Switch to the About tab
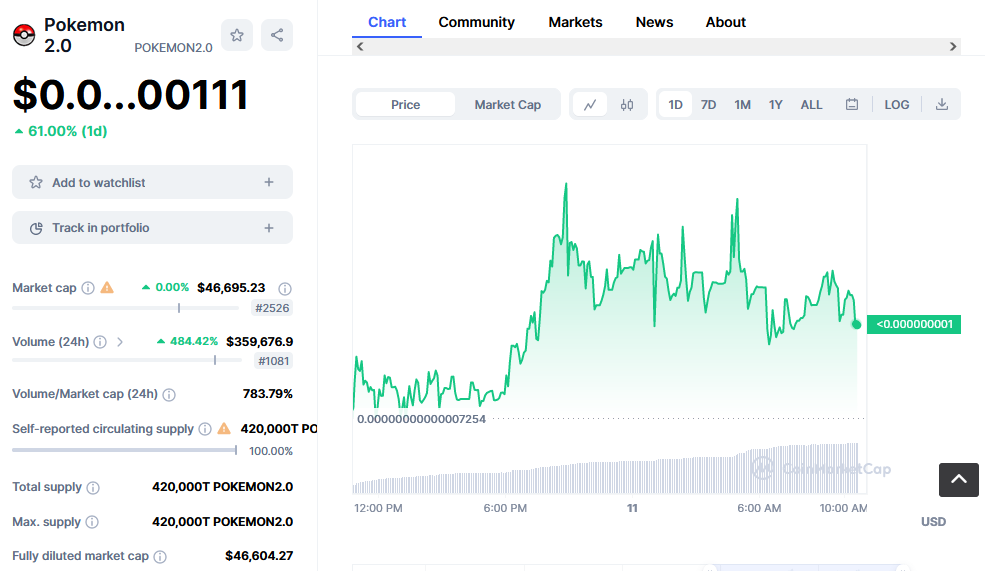This screenshot has height=571, width=985. point(726,22)
